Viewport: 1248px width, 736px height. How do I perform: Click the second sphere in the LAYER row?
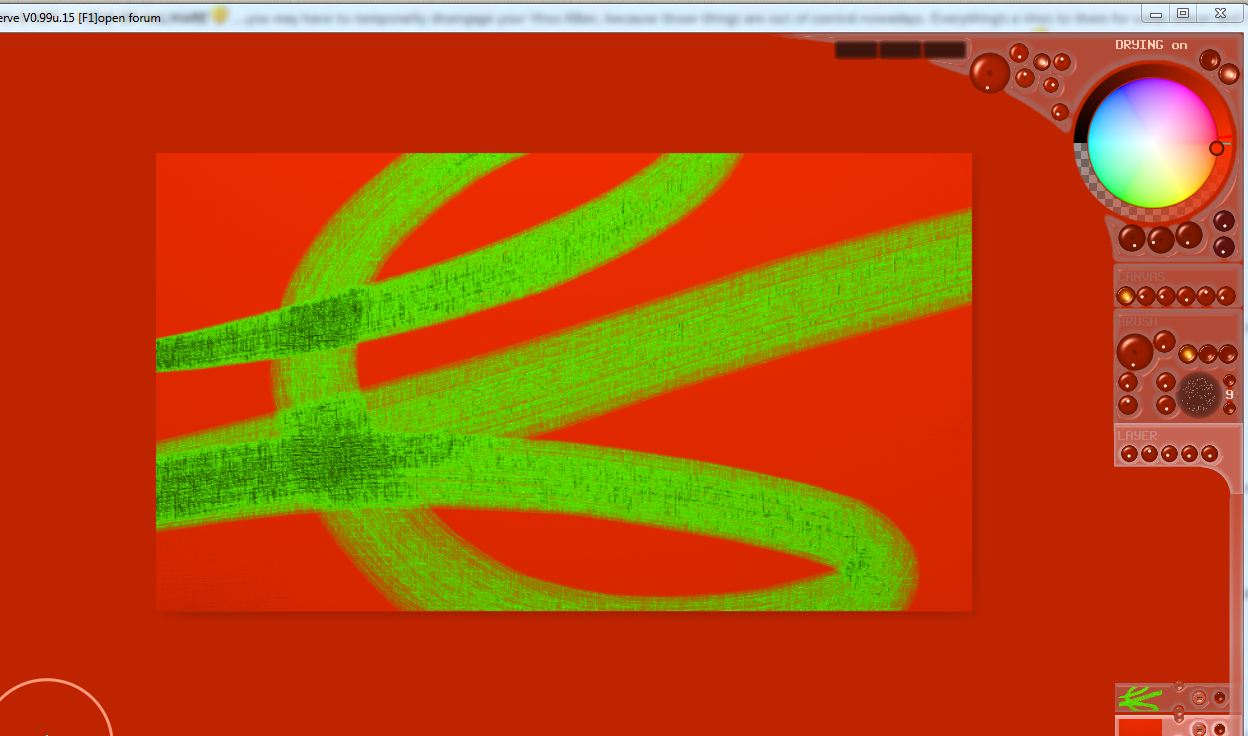tap(1149, 453)
